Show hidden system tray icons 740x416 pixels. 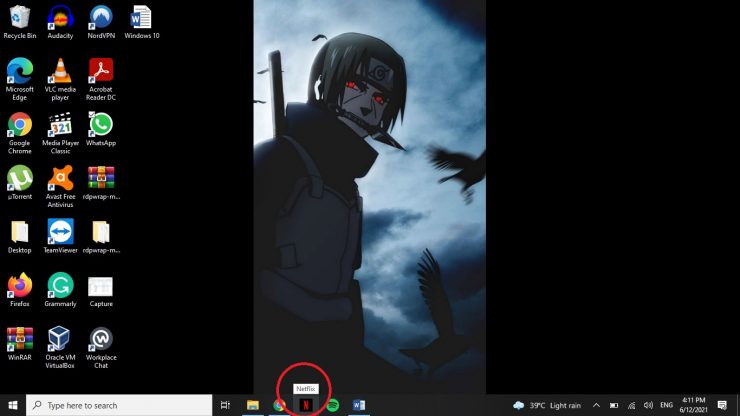coord(596,405)
